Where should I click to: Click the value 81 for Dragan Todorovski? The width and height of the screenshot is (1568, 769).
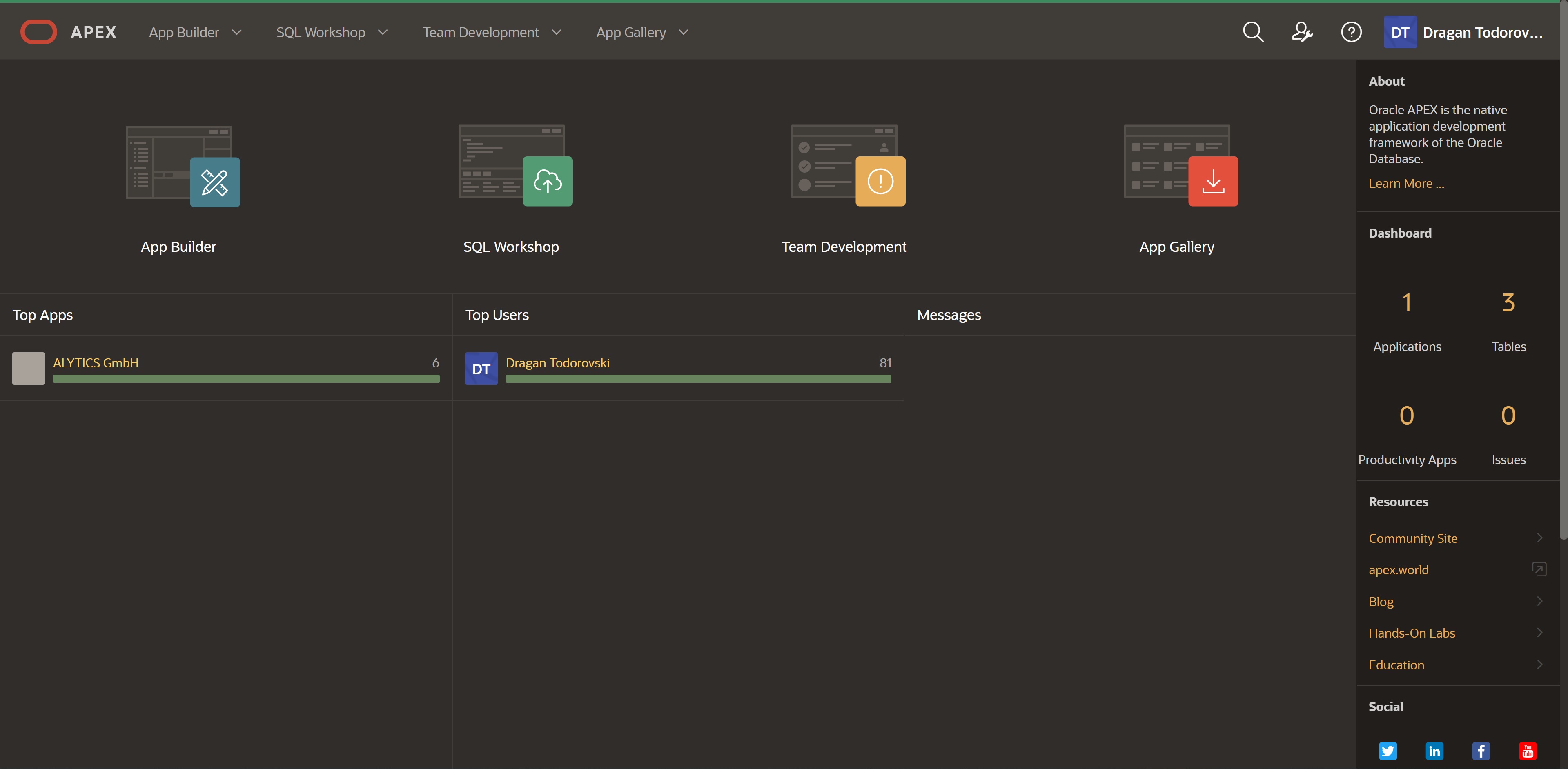click(885, 362)
